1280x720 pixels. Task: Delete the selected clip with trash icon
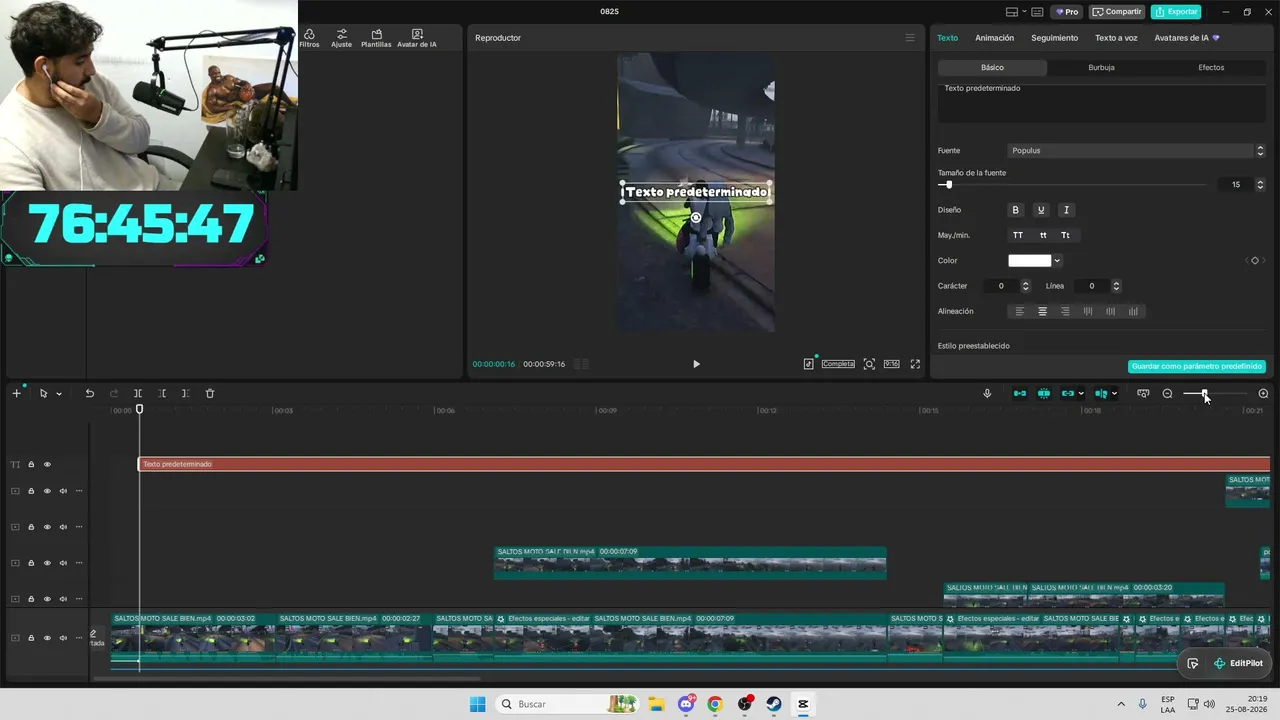point(210,393)
